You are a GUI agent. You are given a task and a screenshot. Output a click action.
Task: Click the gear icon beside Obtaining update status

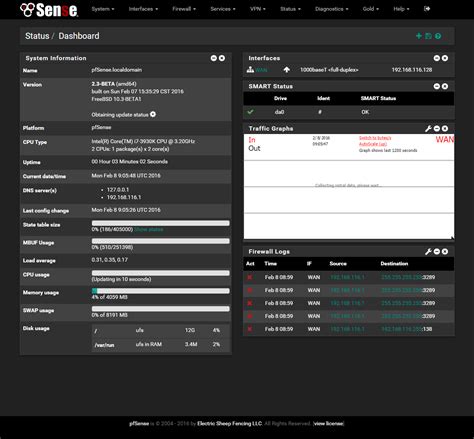click(153, 114)
